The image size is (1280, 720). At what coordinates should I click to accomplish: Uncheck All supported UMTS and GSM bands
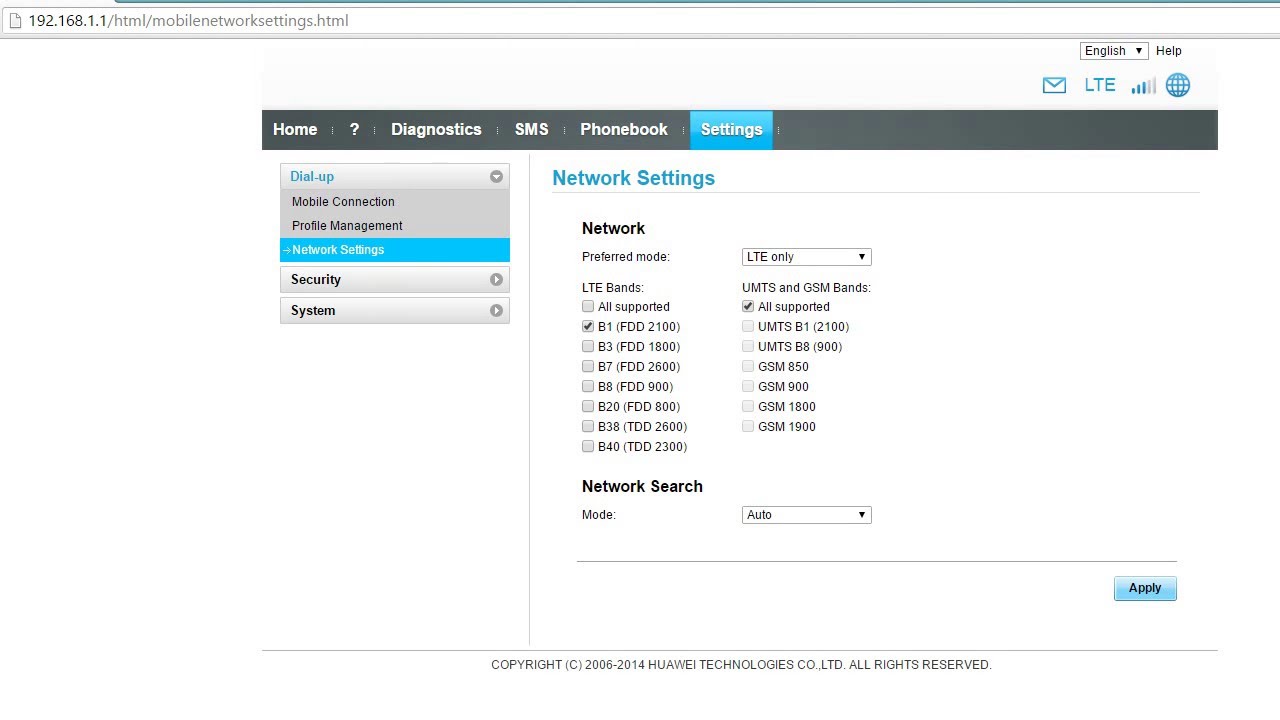tap(748, 307)
